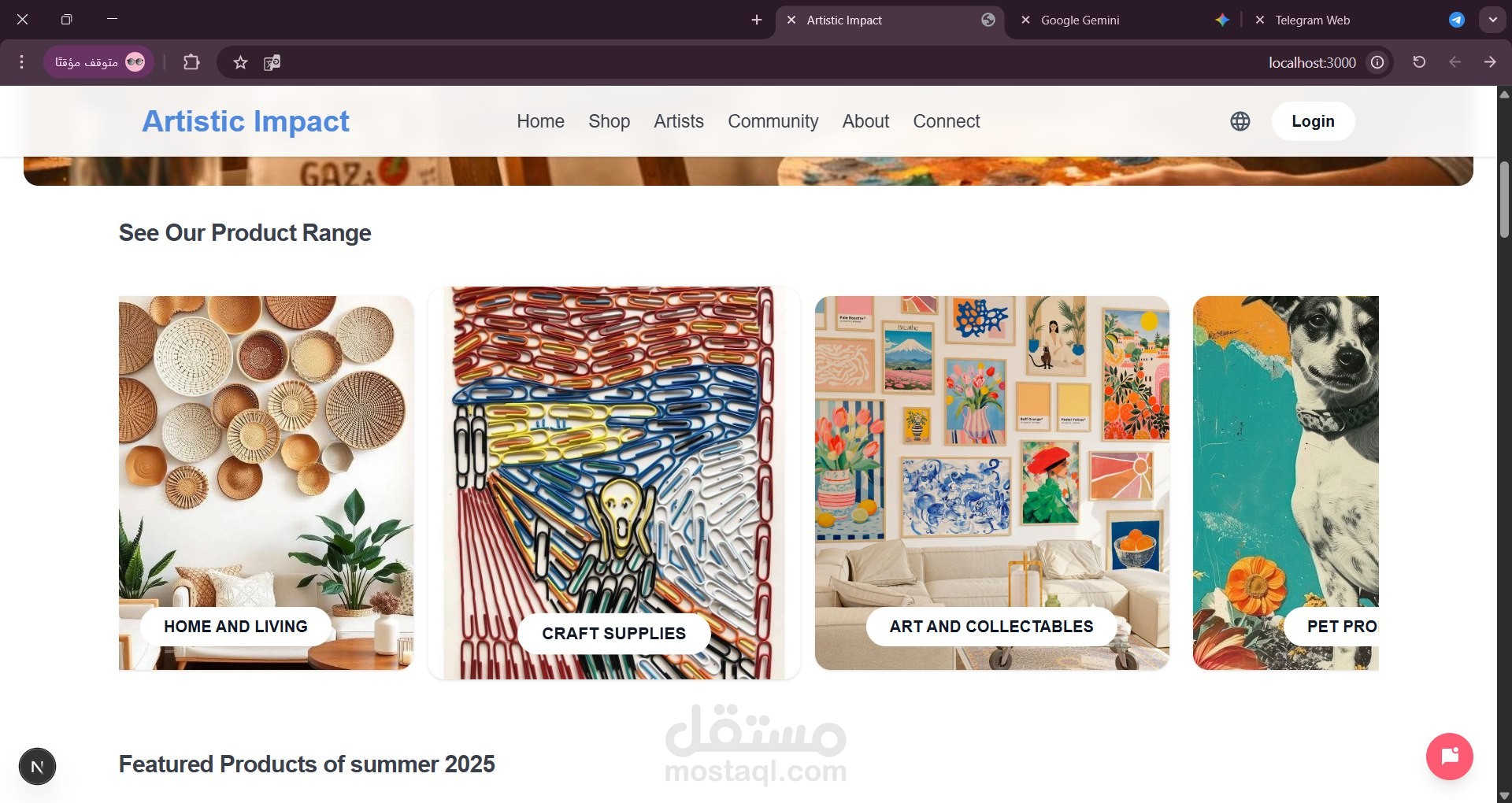Image resolution: width=1512 pixels, height=803 pixels.
Task: Expand the tab search dropdown arrow
Action: click(x=1492, y=20)
